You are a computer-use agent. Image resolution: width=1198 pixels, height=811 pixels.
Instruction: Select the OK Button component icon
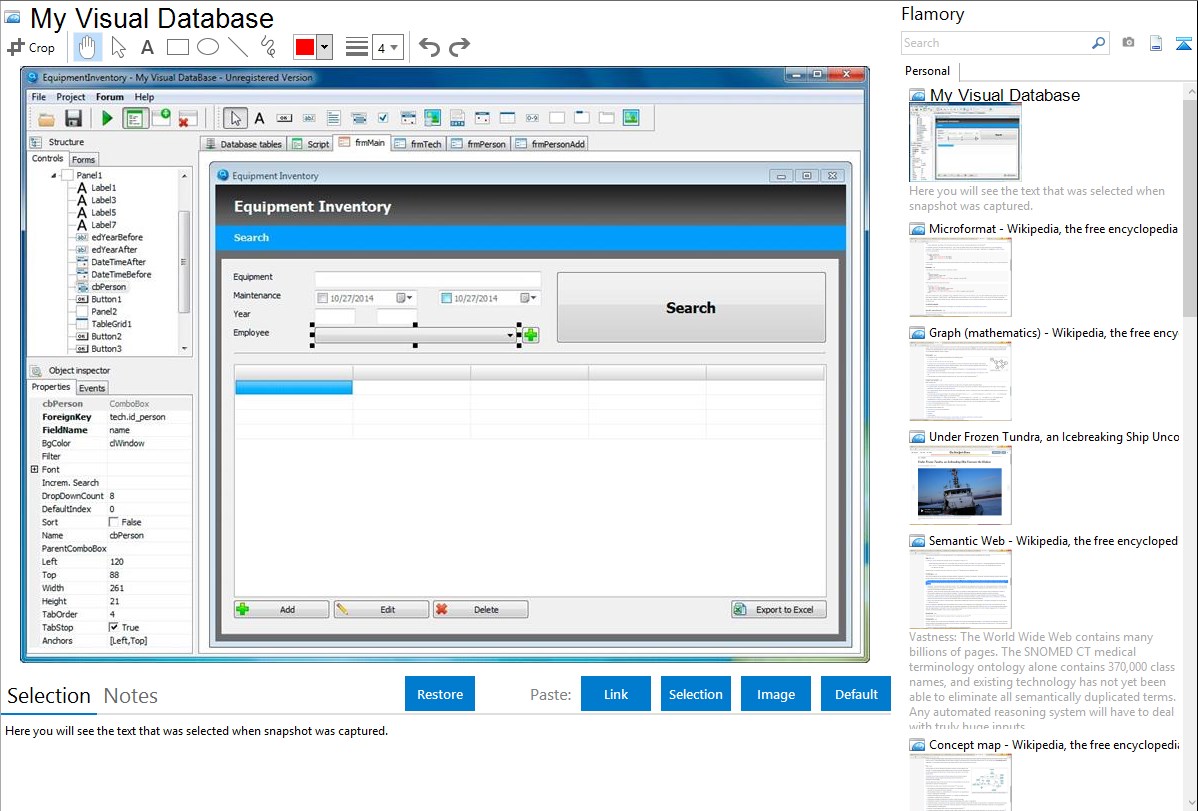click(x=284, y=118)
